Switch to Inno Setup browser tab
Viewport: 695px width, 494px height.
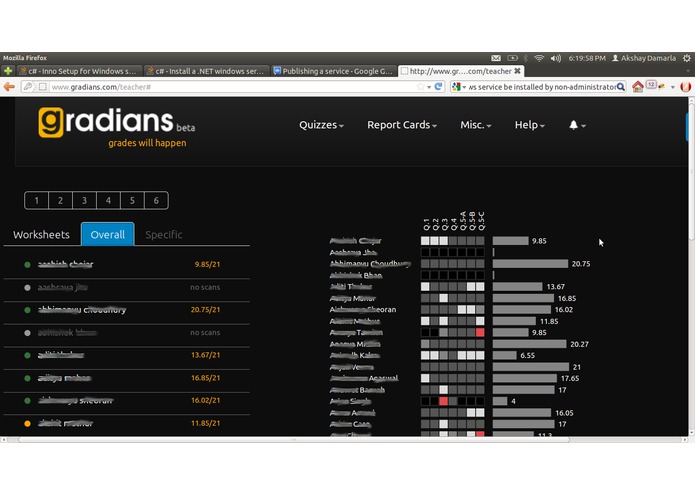[x=80, y=71]
